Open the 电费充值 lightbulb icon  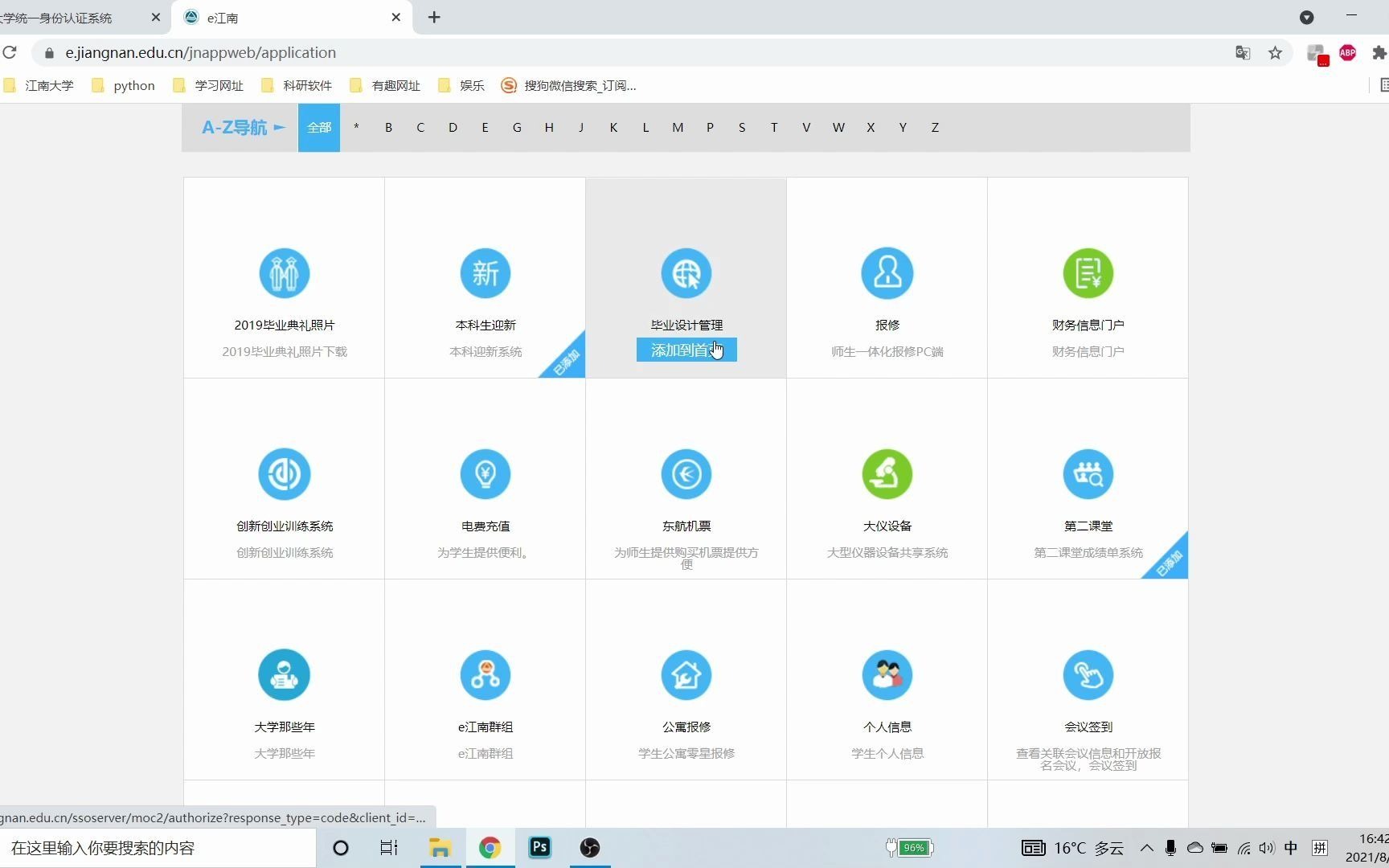click(486, 474)
